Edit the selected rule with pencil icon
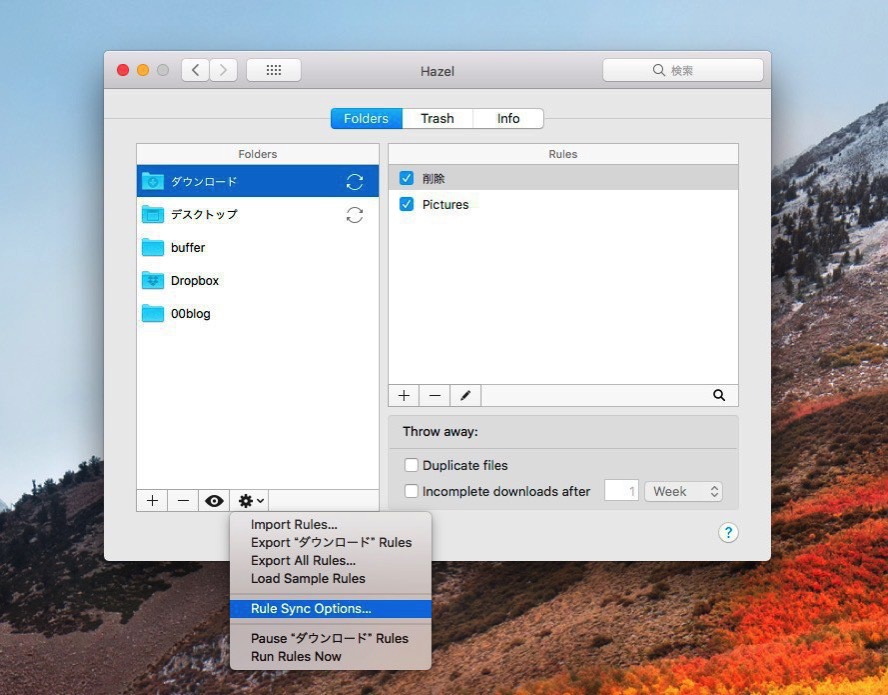888x695 pixels. [x=466, y=395]
